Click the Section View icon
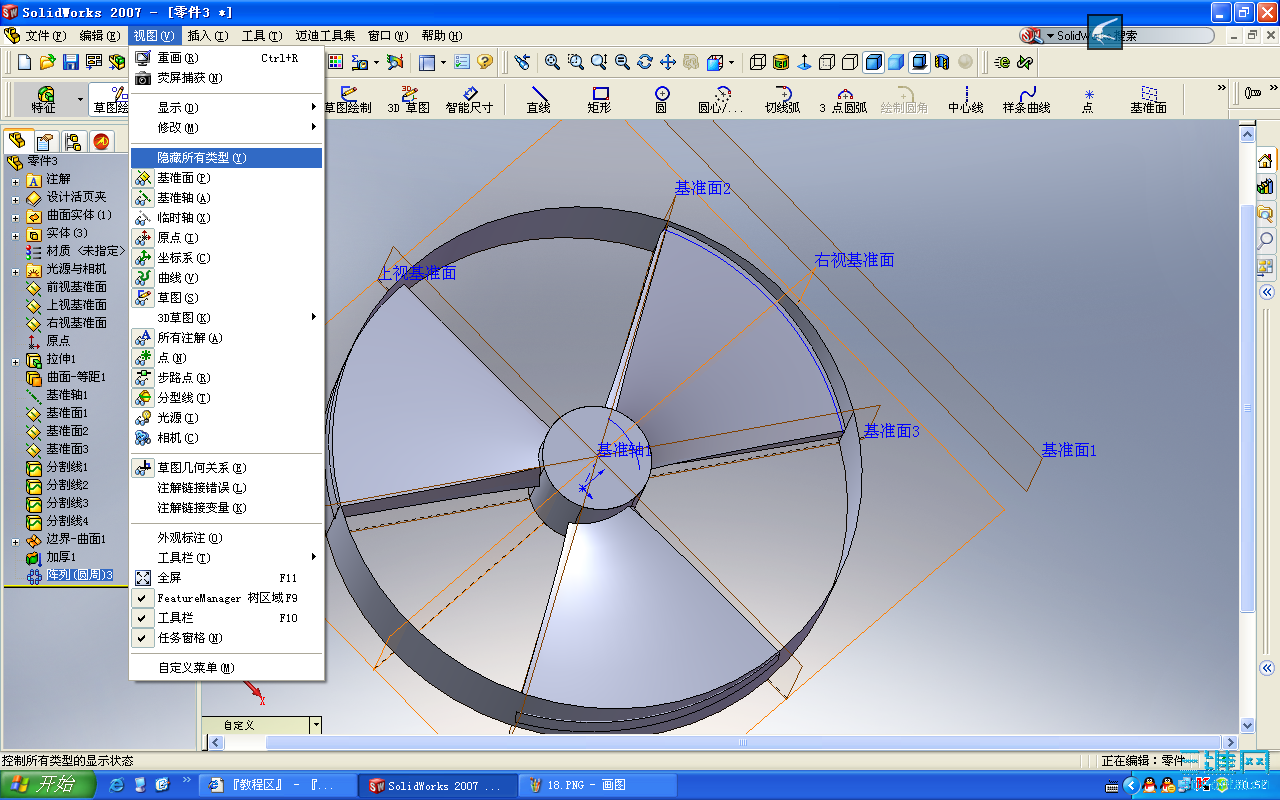This screenshot has width=1280, height=800. click(x=942, y=62)
